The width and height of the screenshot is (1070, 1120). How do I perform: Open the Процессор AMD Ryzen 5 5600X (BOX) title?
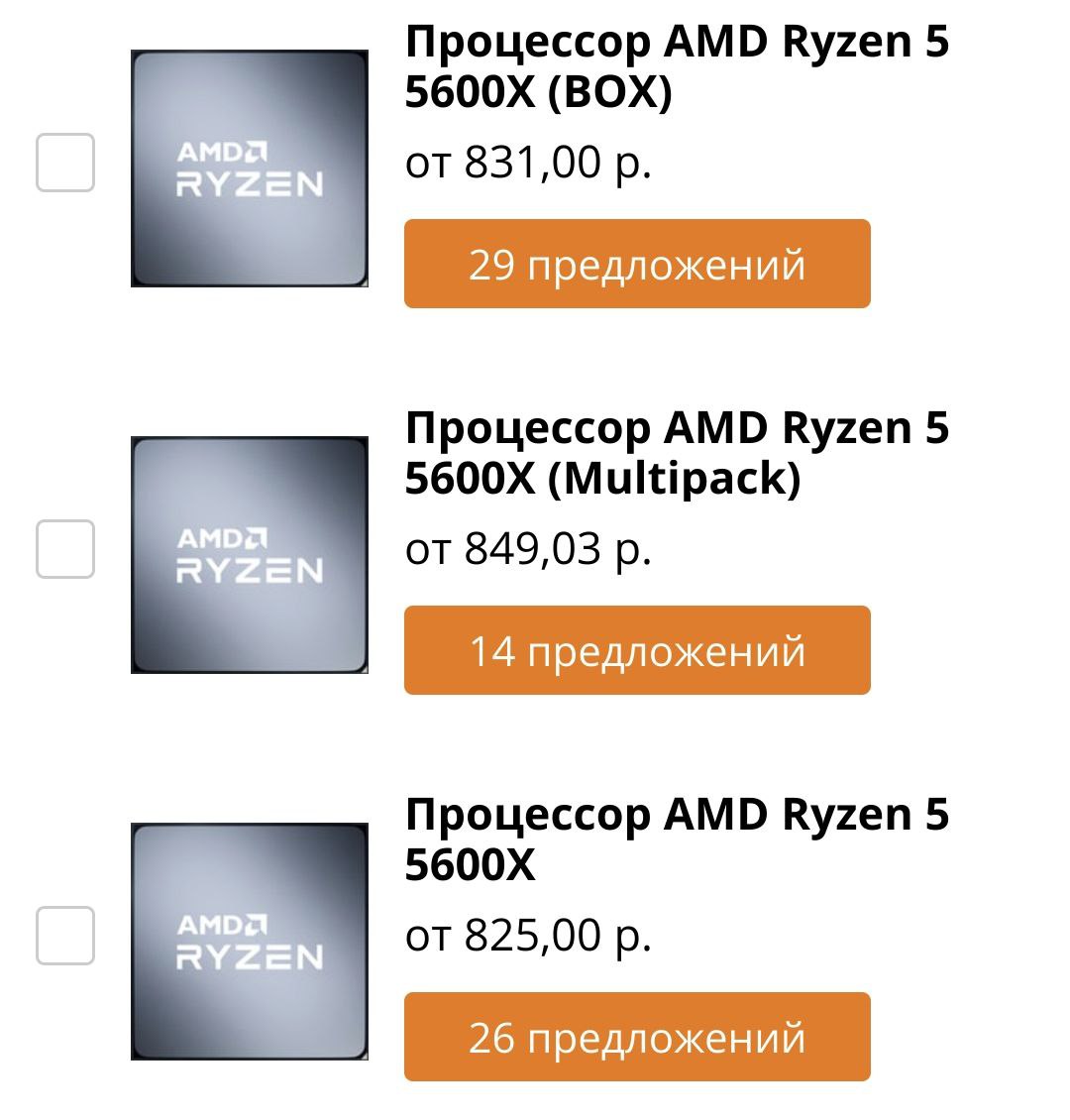click(677, 66)
